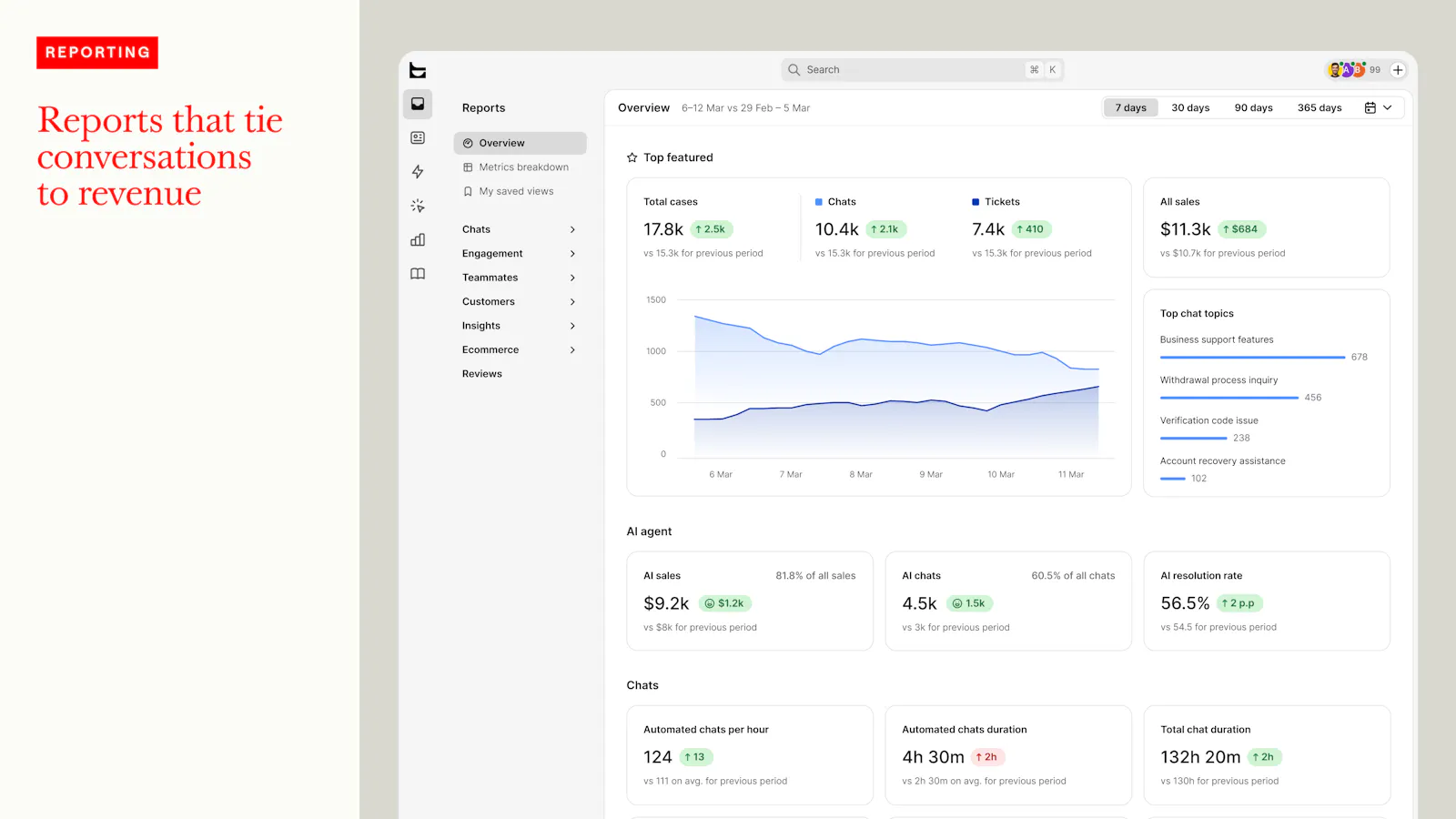The width and height of the screenshot is (1456, 819).
Task: Click the 99 count next to avatars
Action: point(1375,70)
